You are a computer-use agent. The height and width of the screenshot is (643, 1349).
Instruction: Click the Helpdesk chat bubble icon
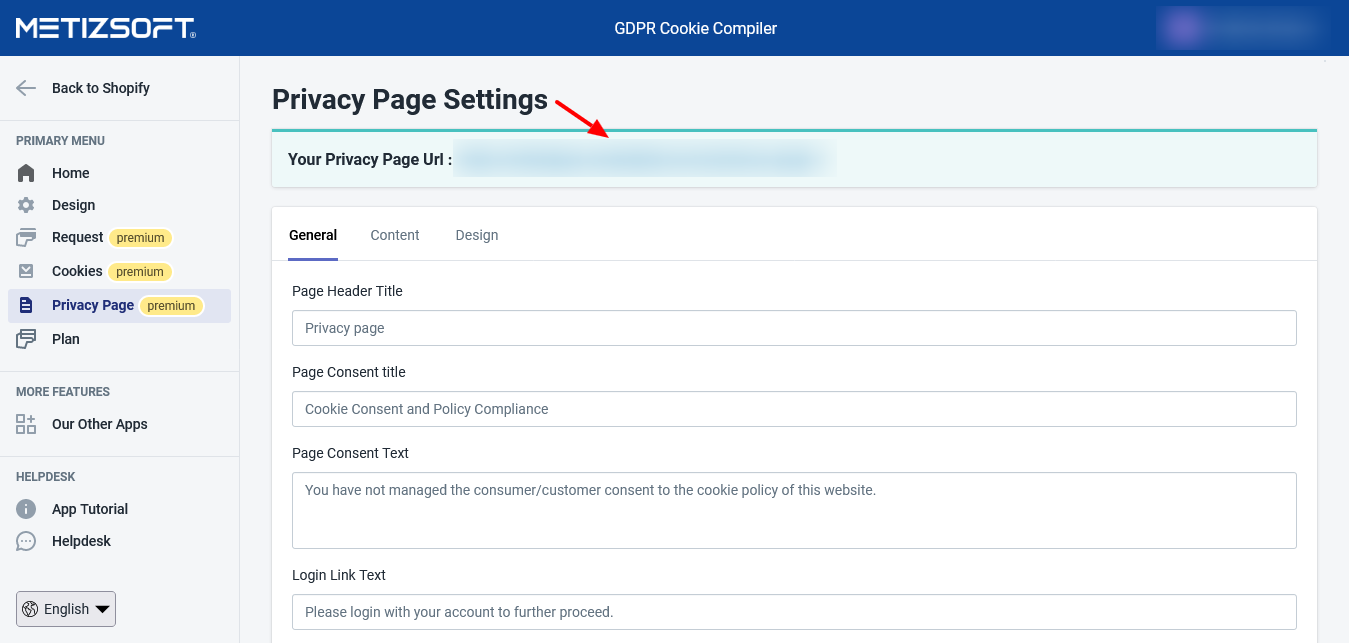click(x=26, y=541)
